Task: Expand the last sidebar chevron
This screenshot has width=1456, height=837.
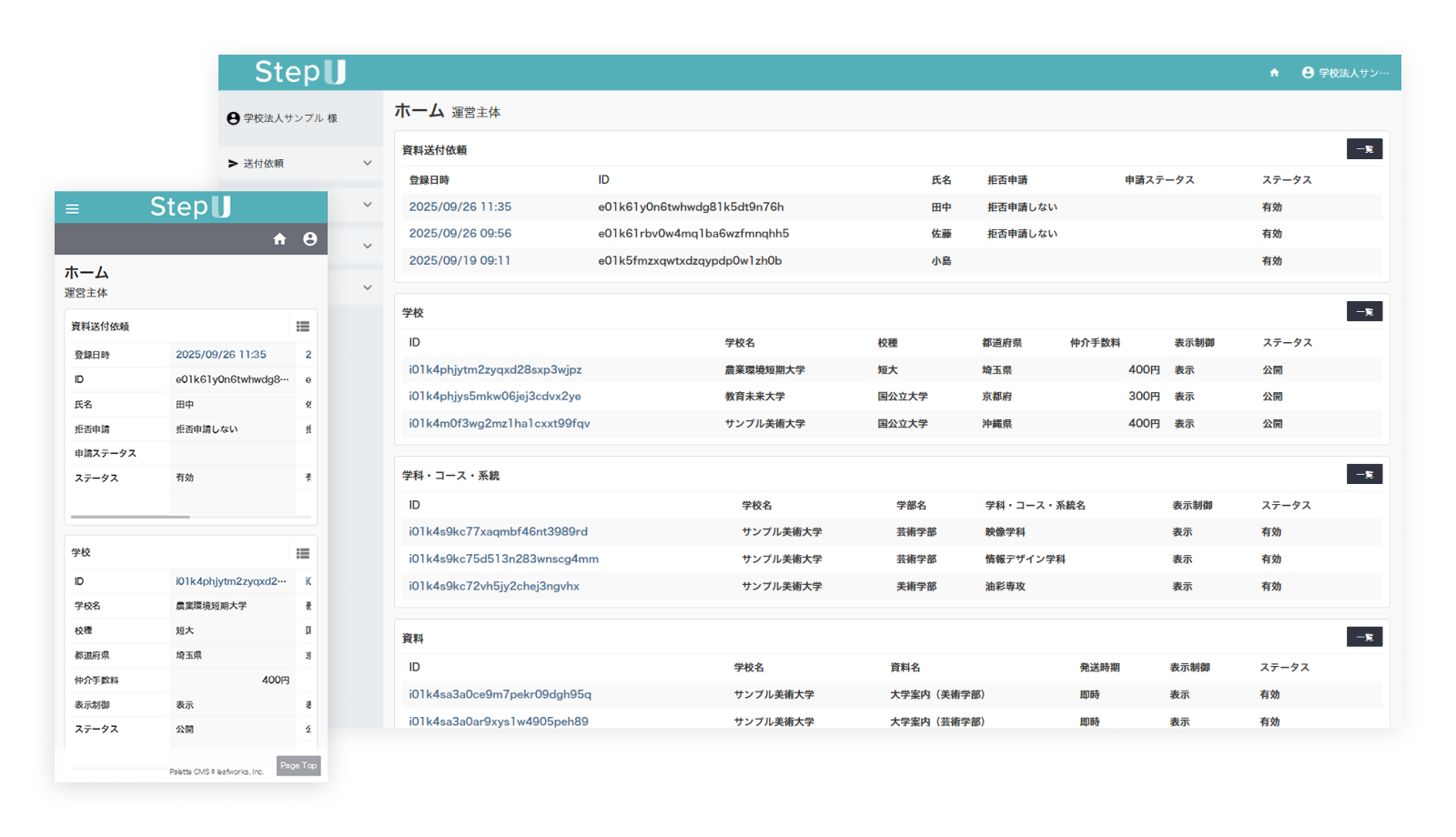Action: [x=368, y=287]
